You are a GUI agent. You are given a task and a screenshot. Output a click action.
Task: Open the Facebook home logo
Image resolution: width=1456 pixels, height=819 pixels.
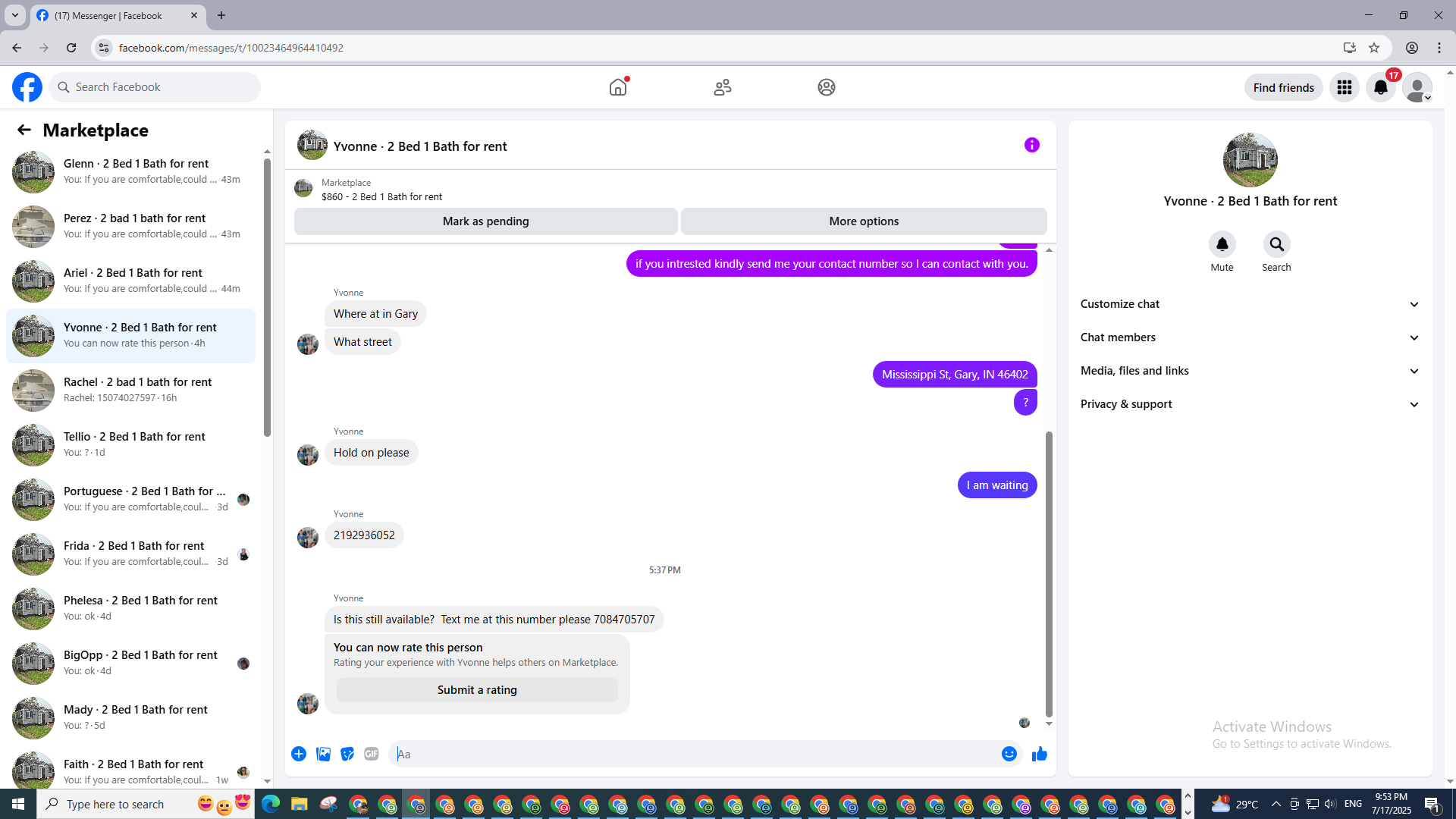[27, 87]
